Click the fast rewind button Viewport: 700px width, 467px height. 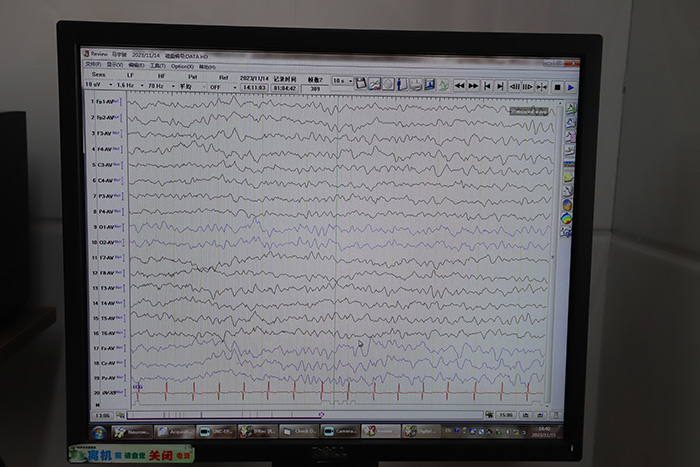[459, 86]
